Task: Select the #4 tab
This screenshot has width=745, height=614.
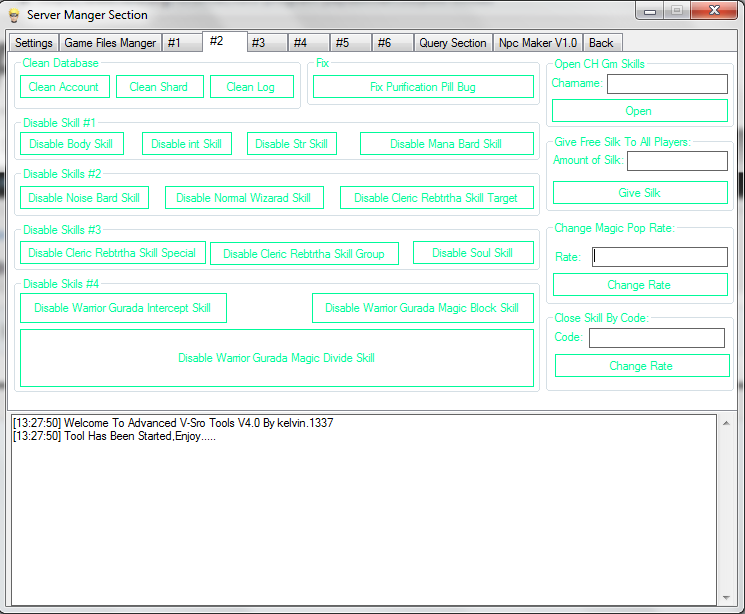Action: click(x=309, y=43)
